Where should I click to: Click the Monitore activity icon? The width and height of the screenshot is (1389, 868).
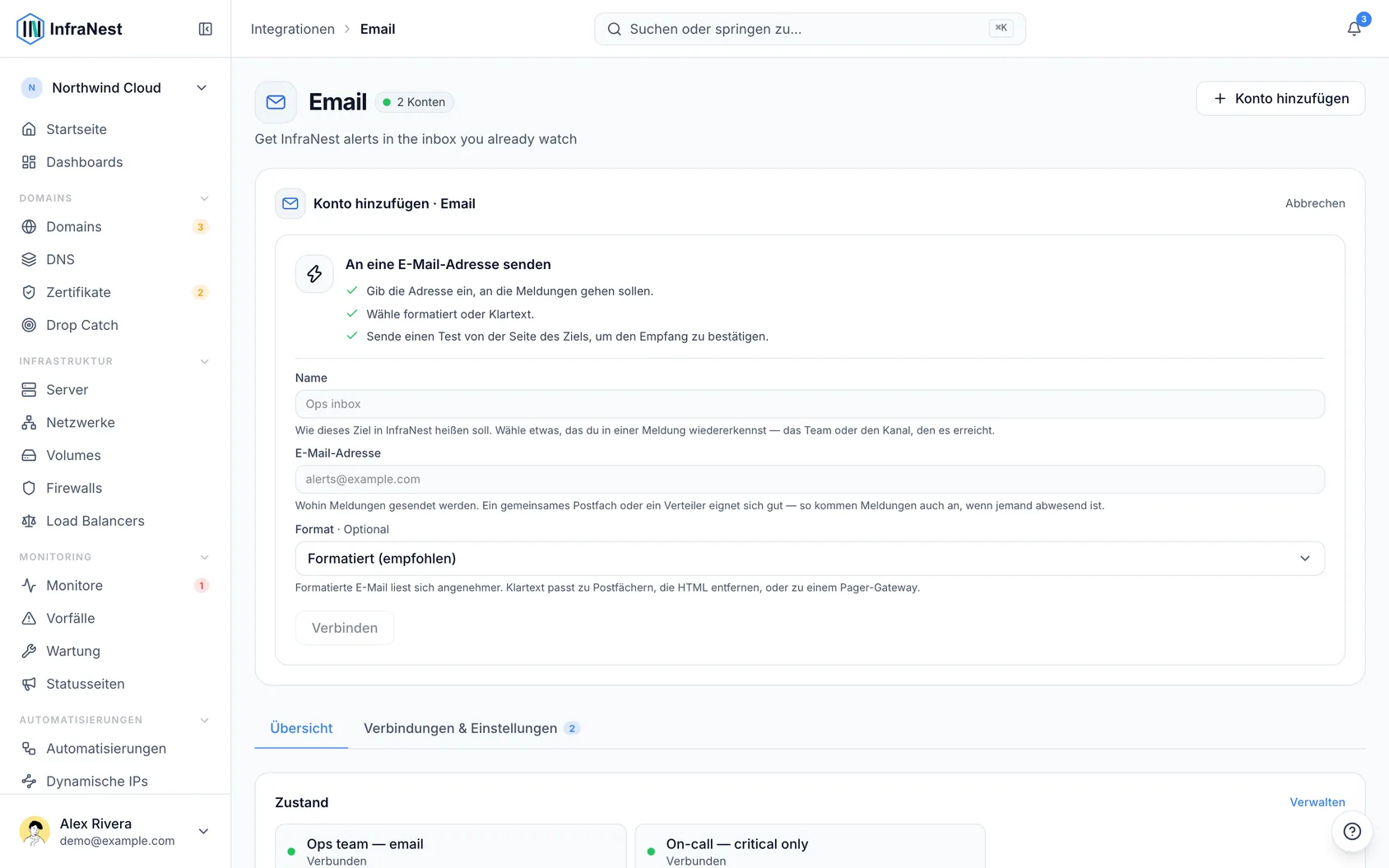tap(29, 585)
